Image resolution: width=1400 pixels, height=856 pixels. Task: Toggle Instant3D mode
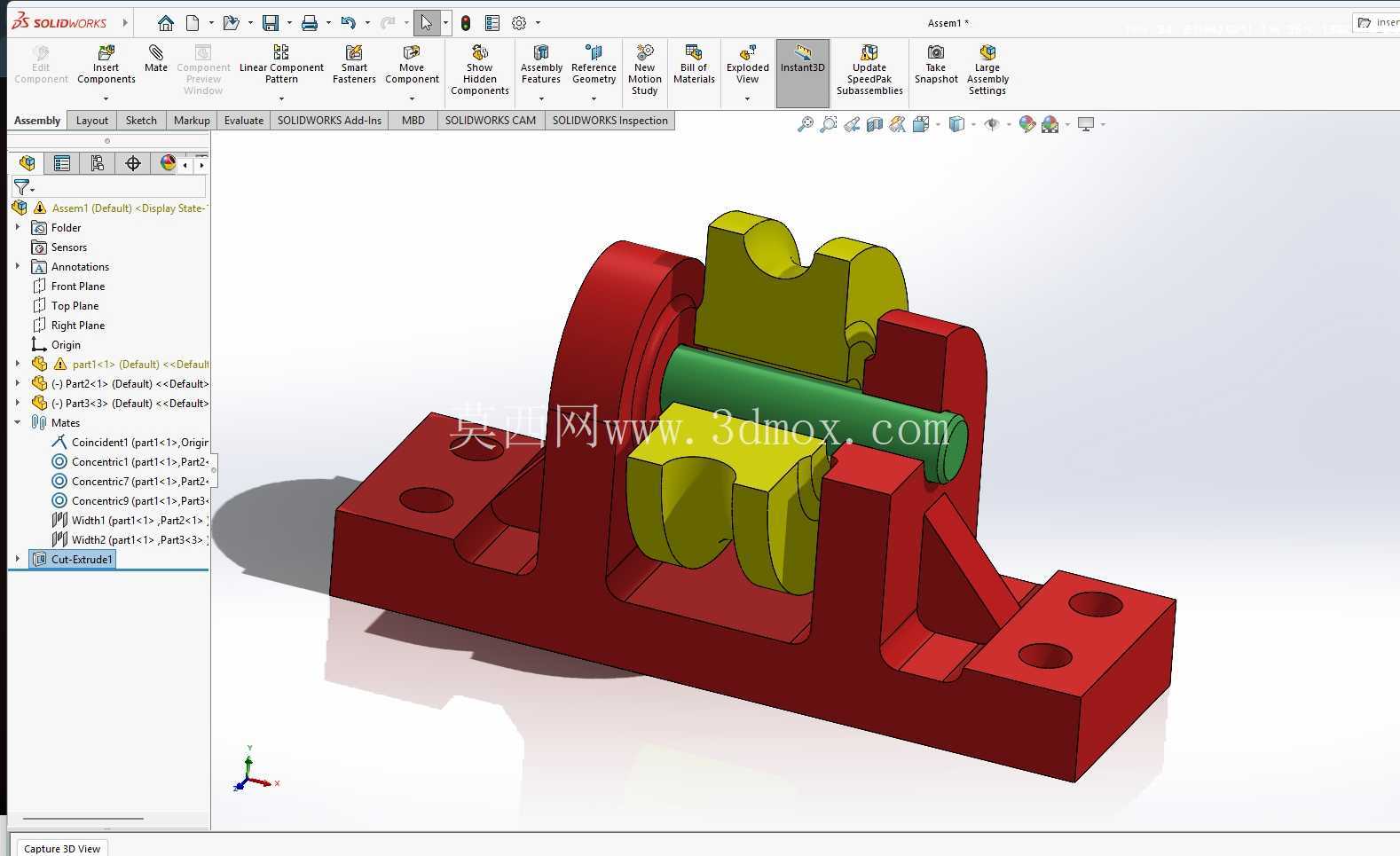tap(803, 74)
